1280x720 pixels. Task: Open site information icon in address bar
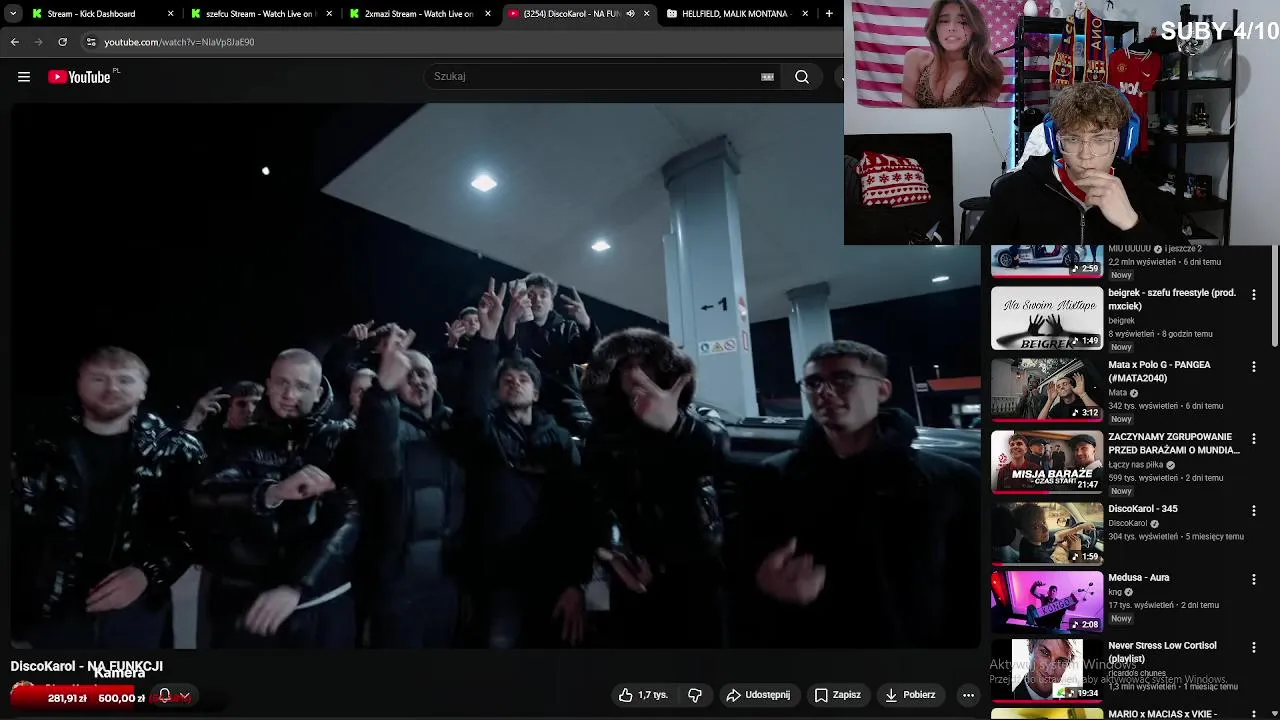[x=91, y=42]
